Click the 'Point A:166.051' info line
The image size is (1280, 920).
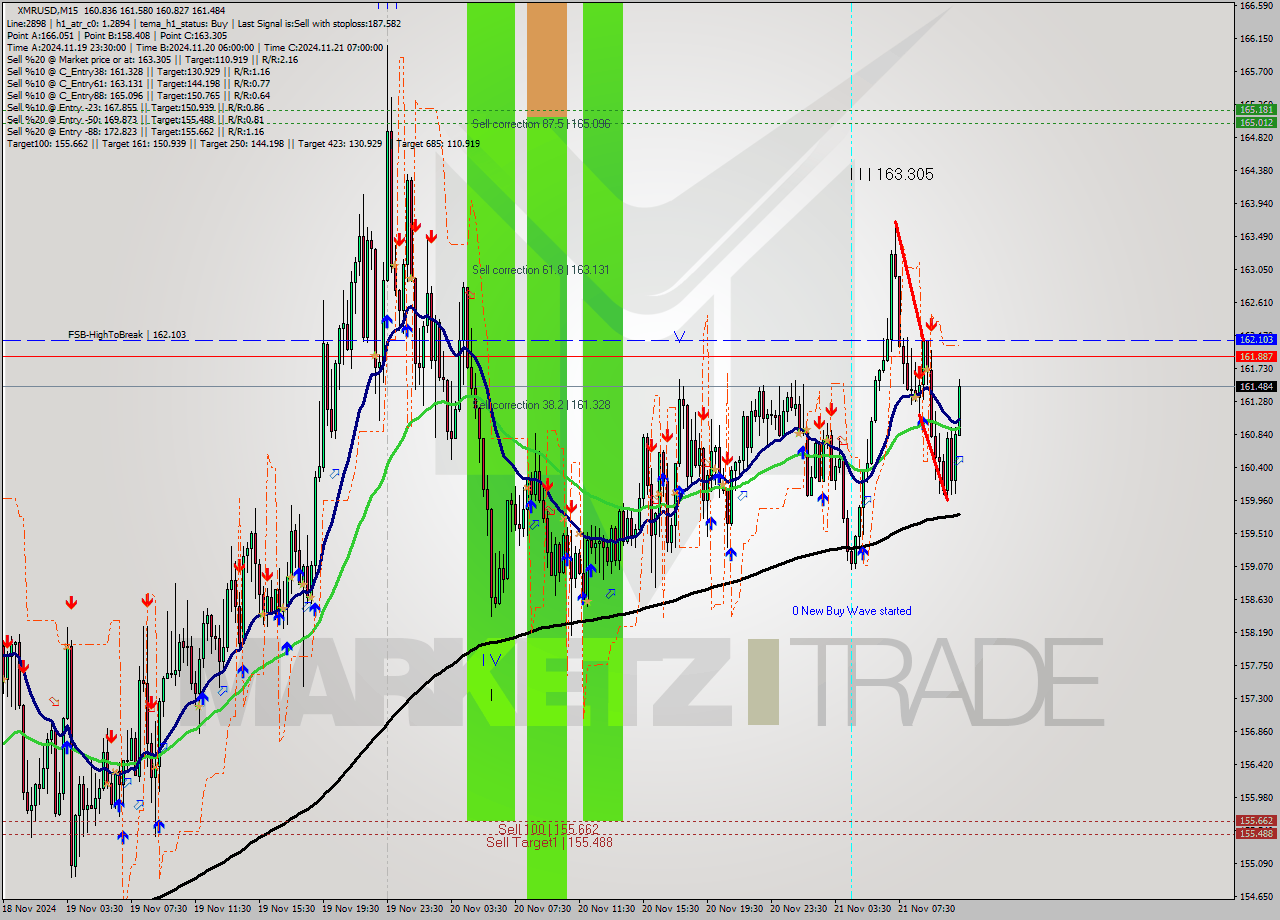pyautogui.click(x=39, y=35)
